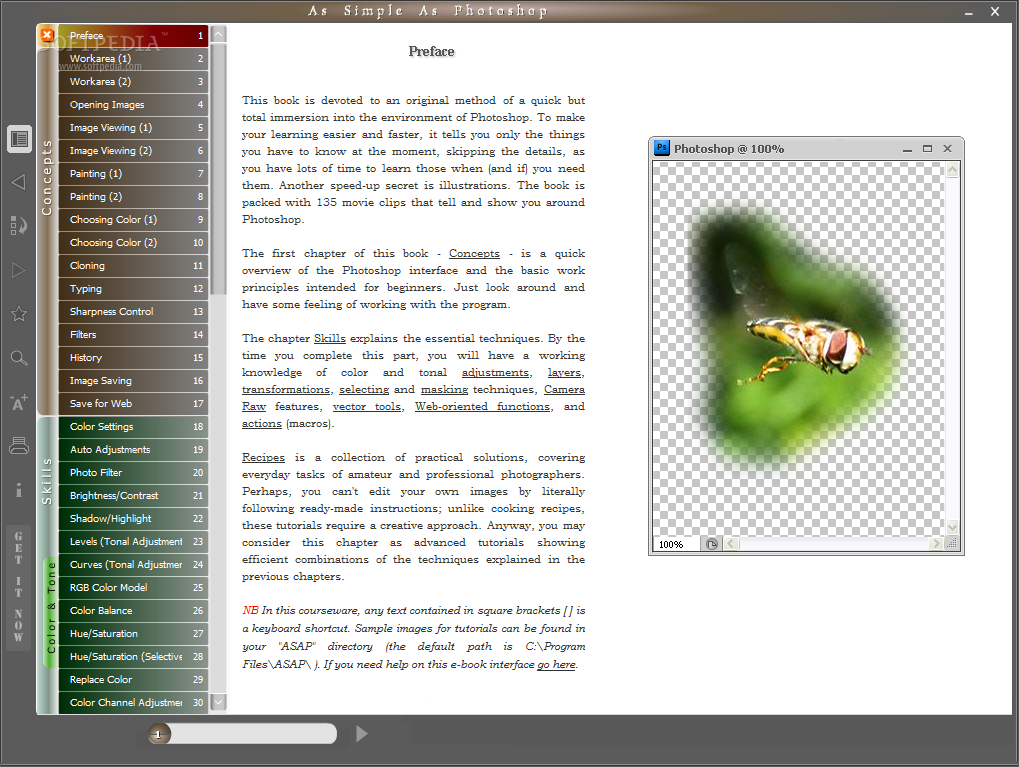Select Hue/Saturation (Selective) entry
This screenshot has height=767, width=1019.
click(x=133, y=656)
